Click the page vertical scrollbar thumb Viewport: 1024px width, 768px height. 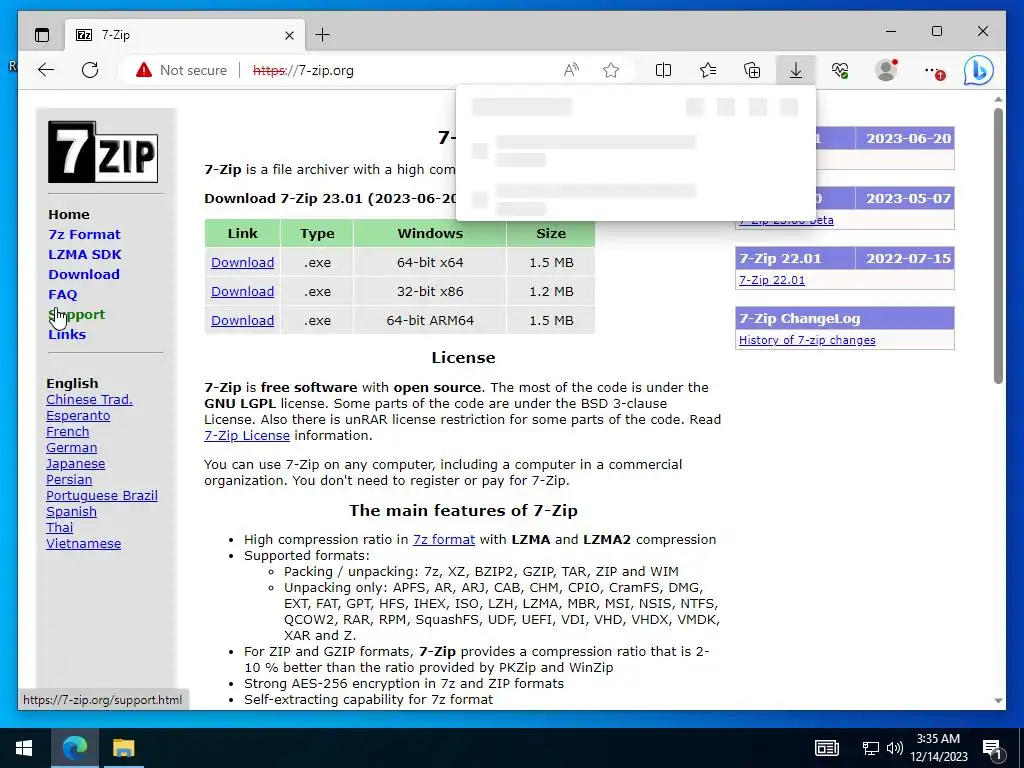pyautogui.click(x=998, y=246)
